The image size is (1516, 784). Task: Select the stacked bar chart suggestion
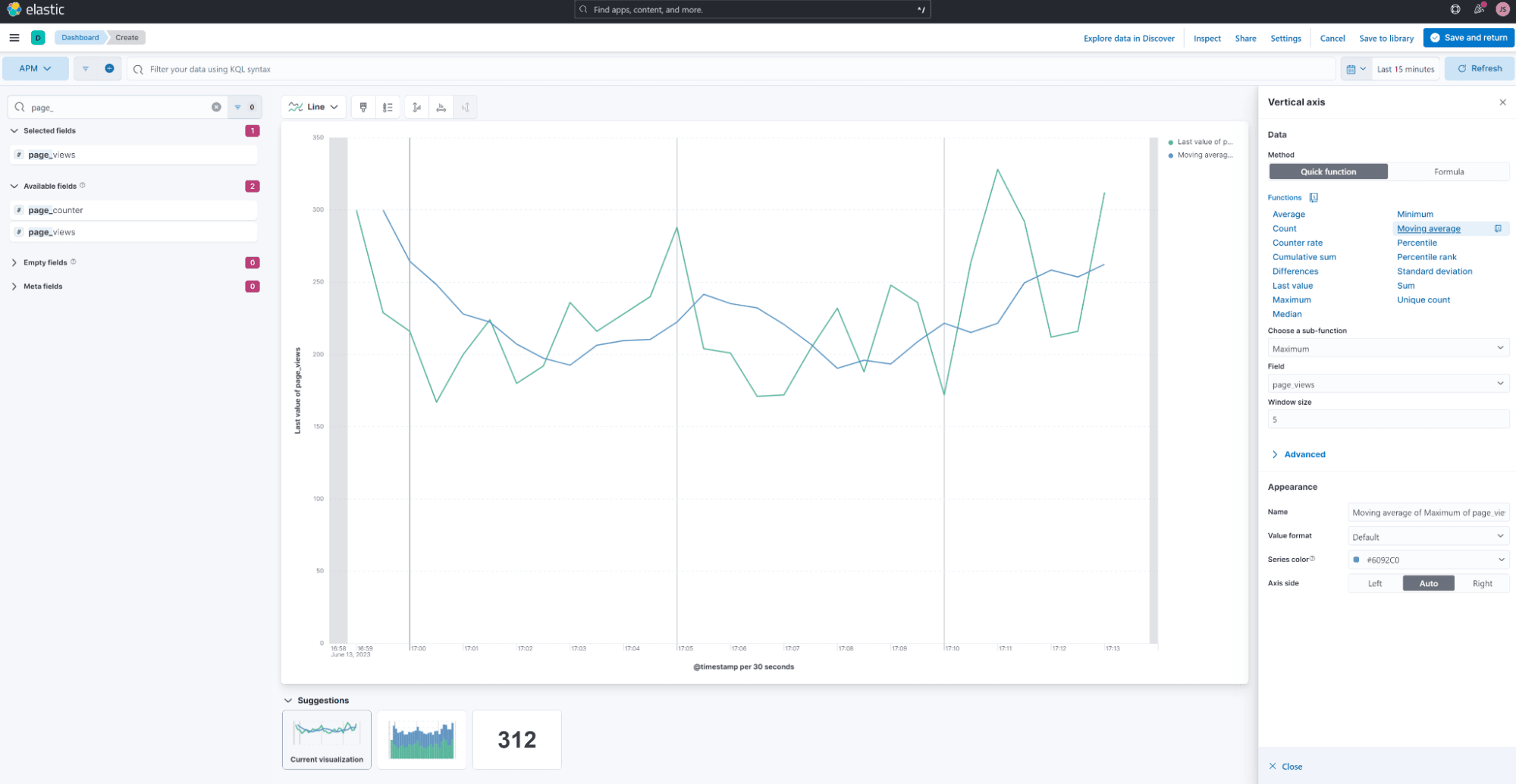click(x=422, y=739)
